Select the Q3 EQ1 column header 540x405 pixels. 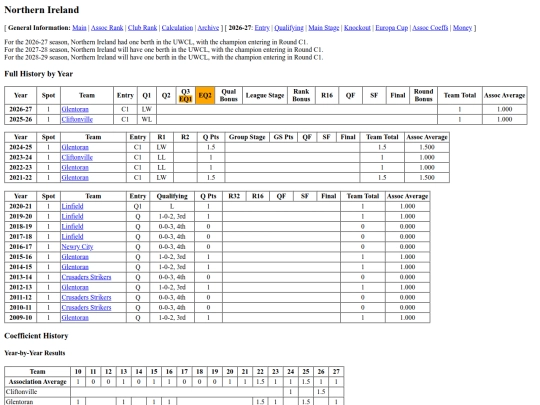[186, 95]
